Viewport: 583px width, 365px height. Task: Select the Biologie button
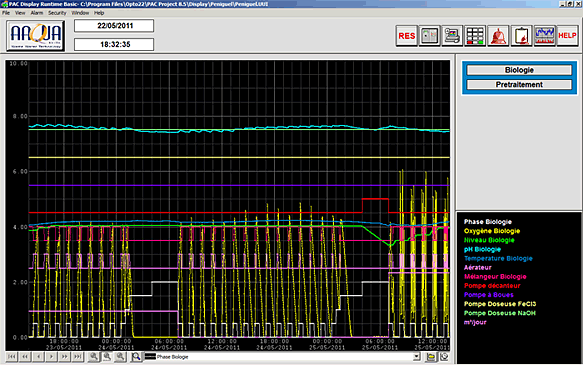click(x=519, y=70)
